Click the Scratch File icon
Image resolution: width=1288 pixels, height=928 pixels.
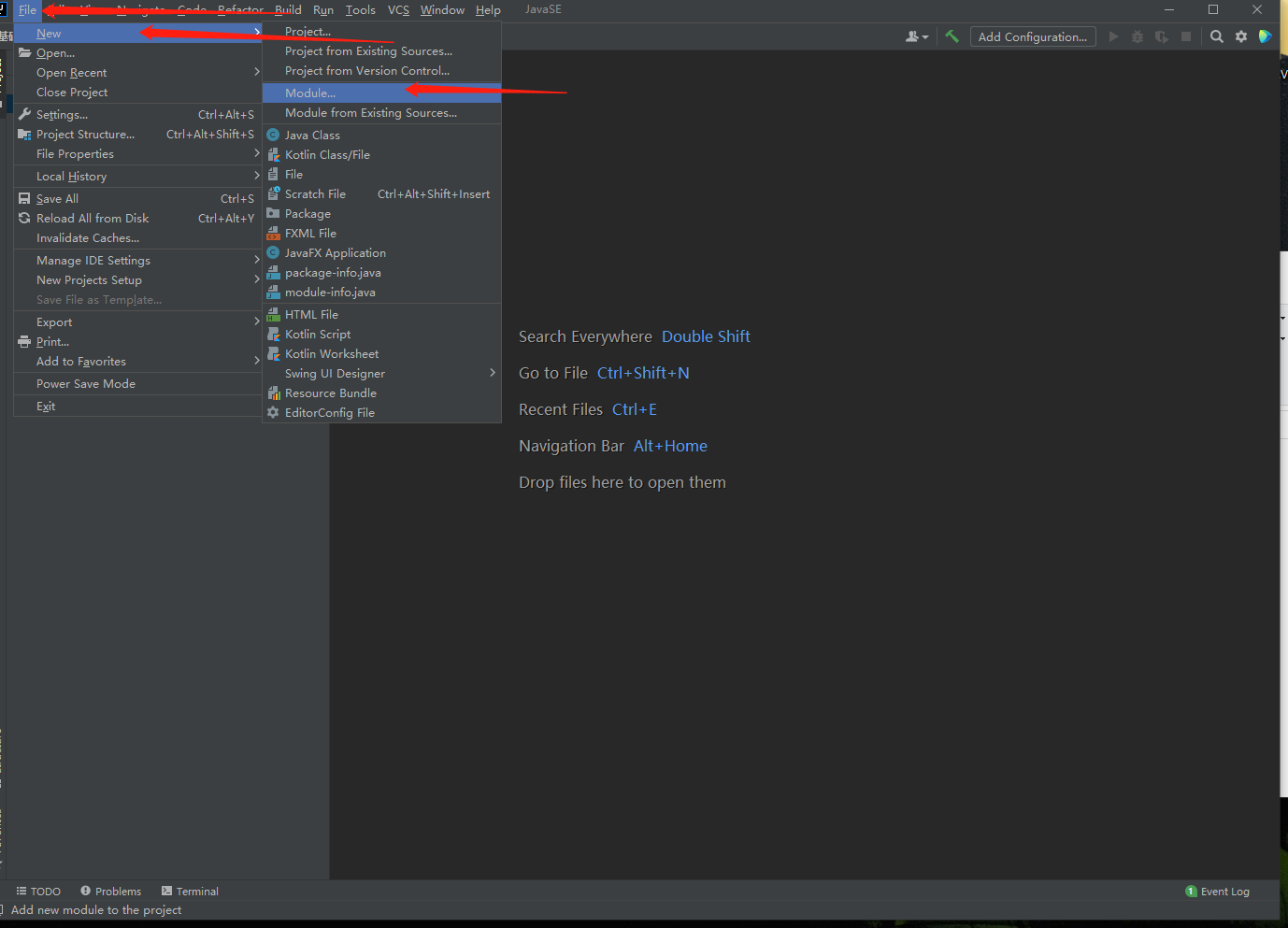pyautogui.click(x=273, y=194)
